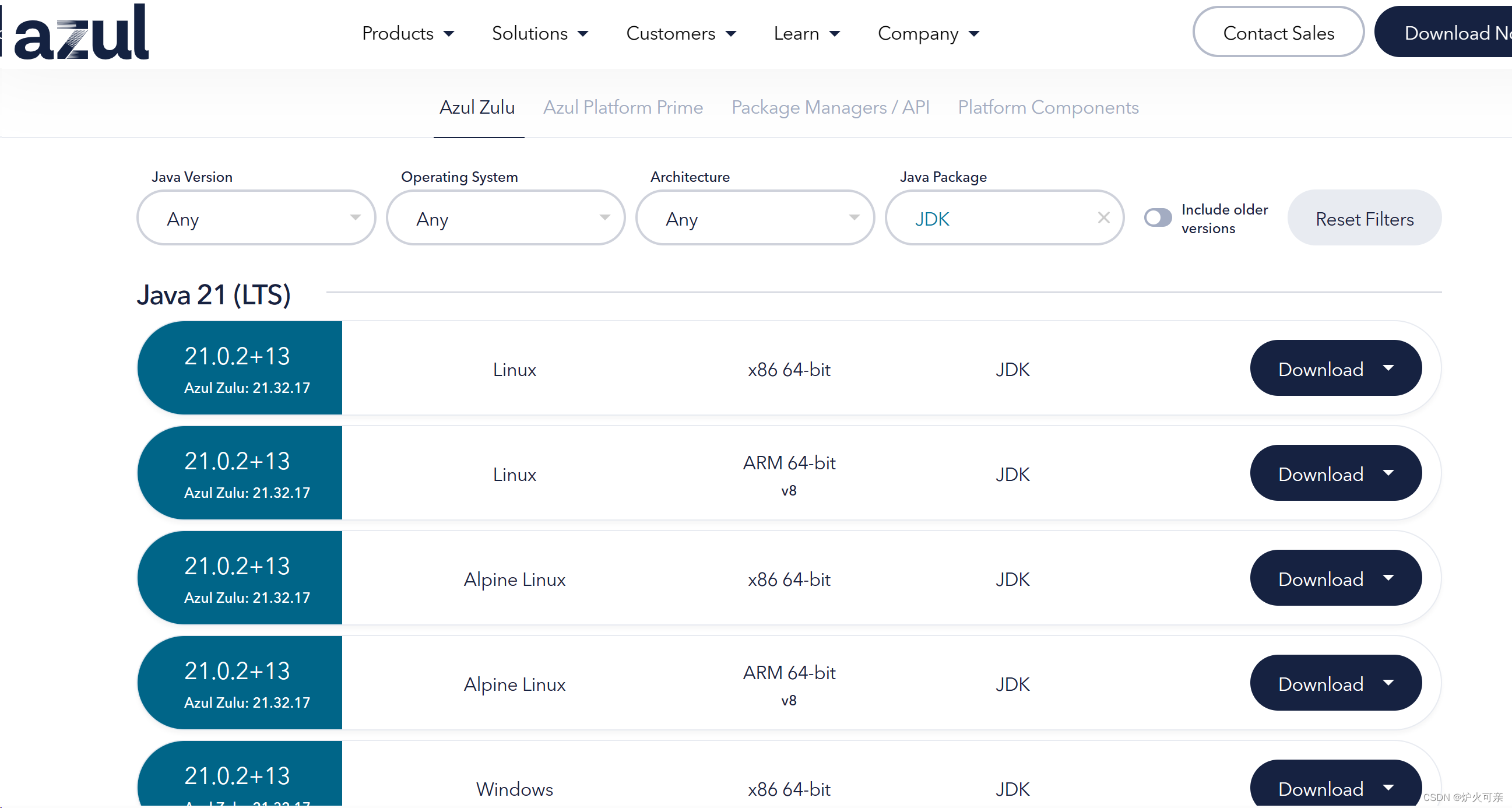Image resolution: width=1512 pixels, height=808 pixels.
Task: Switch to Azul Platform Prime tab
Action: click(623, 107)
